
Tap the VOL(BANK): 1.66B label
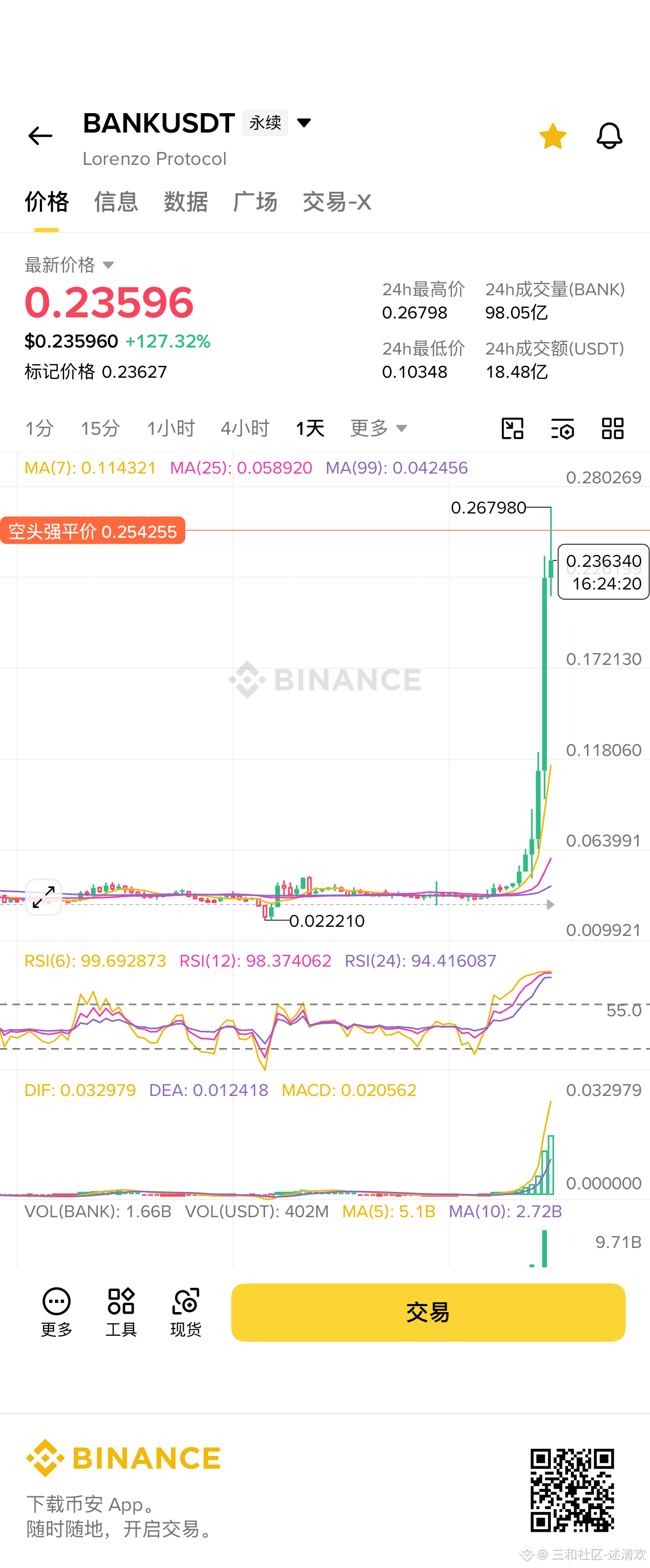(98, 1211)
